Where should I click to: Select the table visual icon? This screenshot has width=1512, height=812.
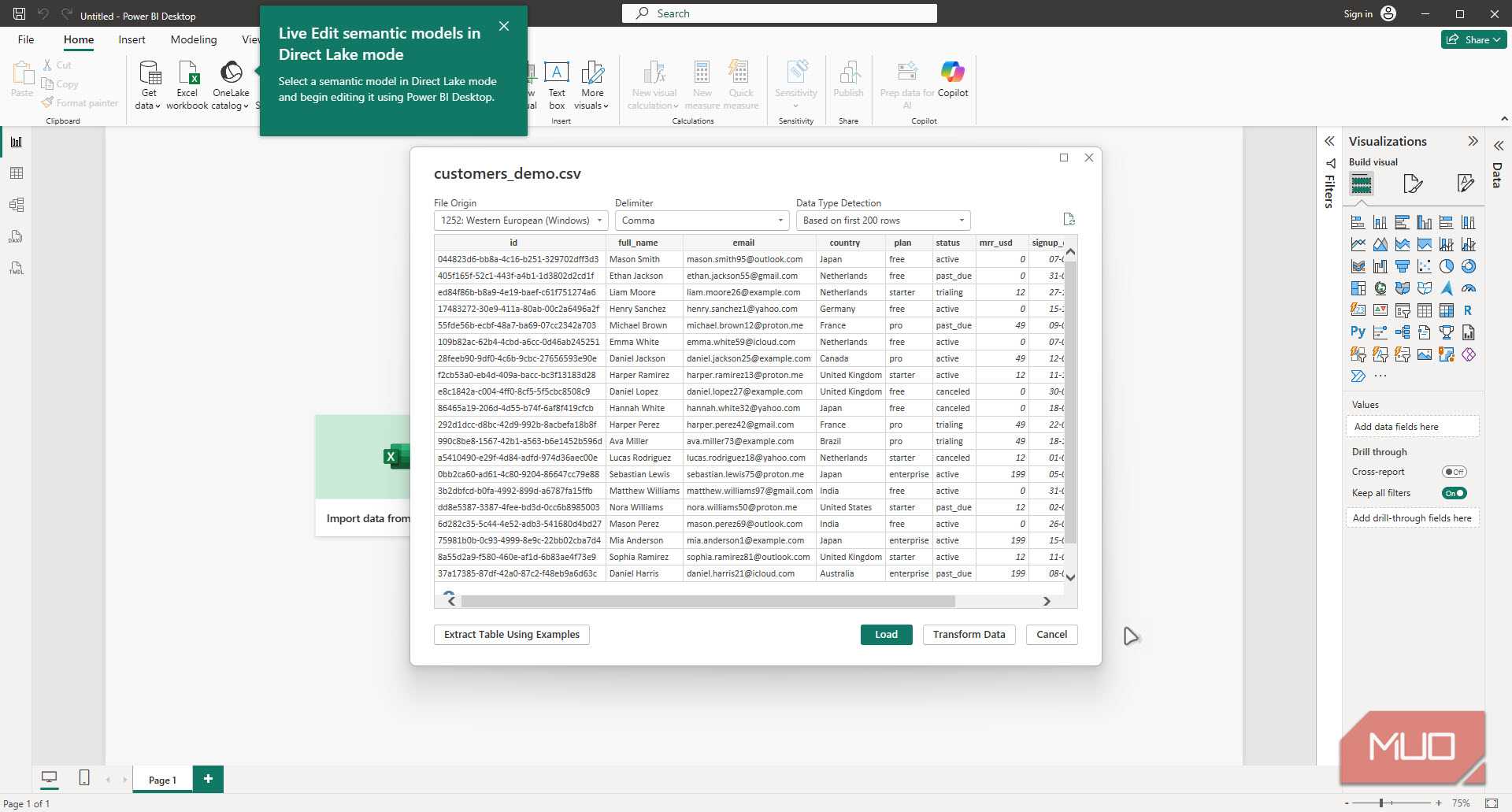click(x=1424, y=311)
